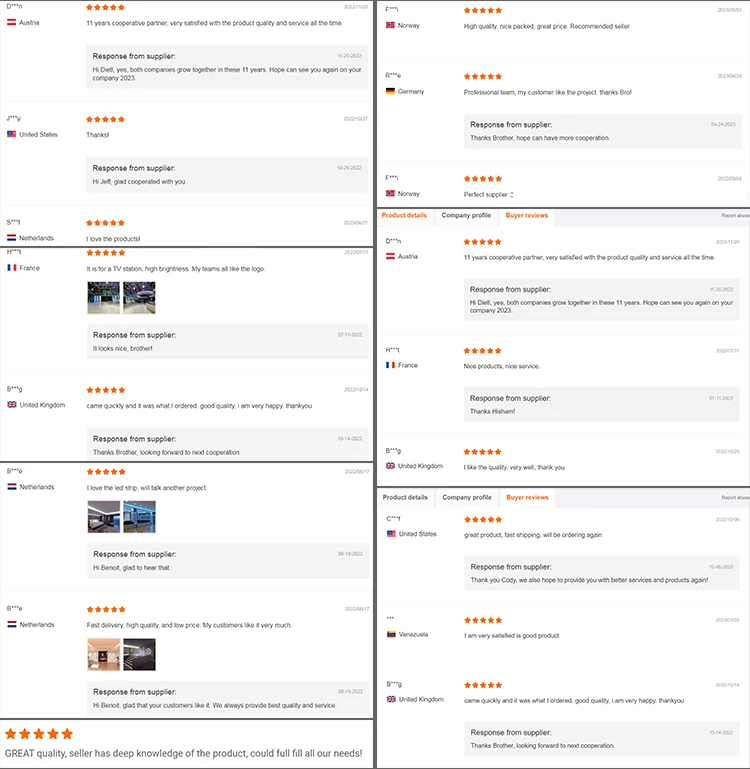Image resolution: width=750 pixels, height=769 pixels.
Task: Click the large five-star rating above 'GREAT quality'
Action: point(39,734)
